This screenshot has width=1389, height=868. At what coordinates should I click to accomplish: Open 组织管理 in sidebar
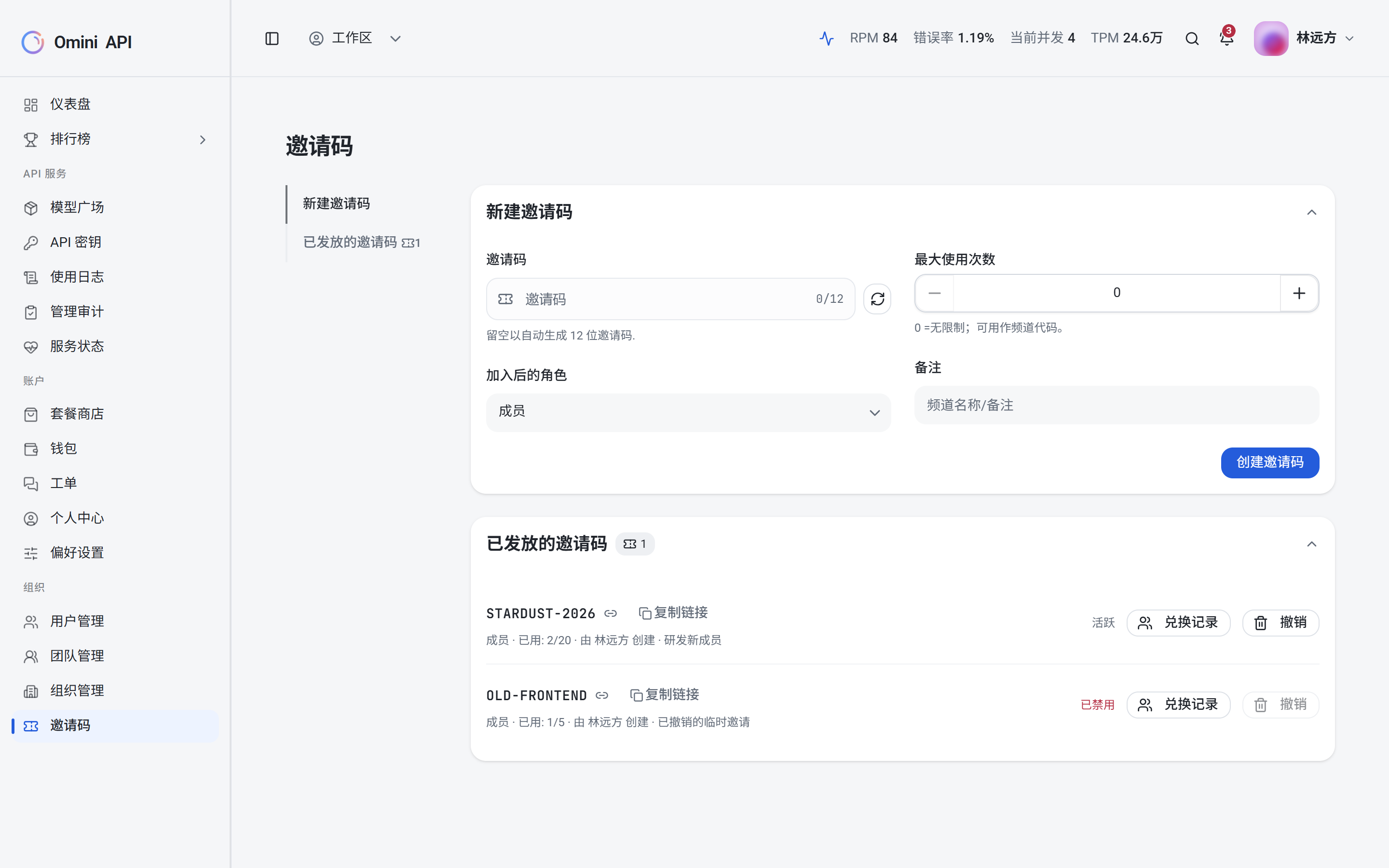[x=115, y=691]
